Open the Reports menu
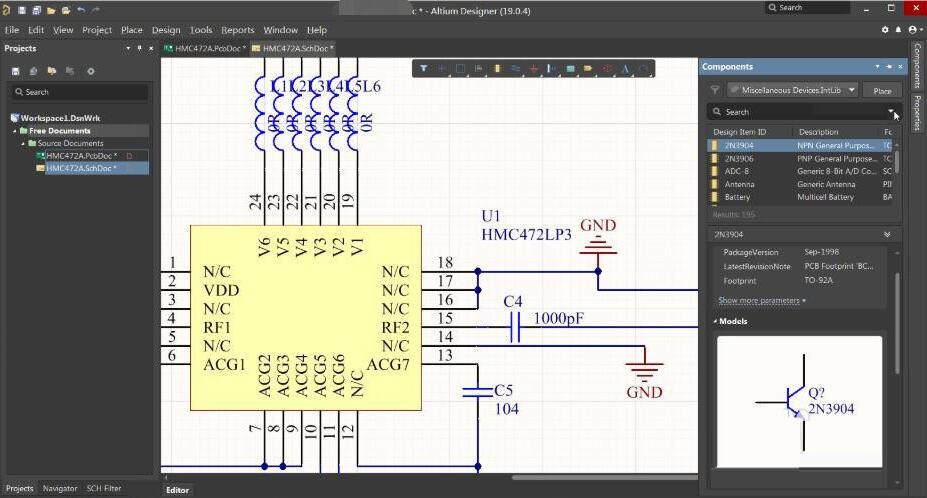 tap(238, 30)
